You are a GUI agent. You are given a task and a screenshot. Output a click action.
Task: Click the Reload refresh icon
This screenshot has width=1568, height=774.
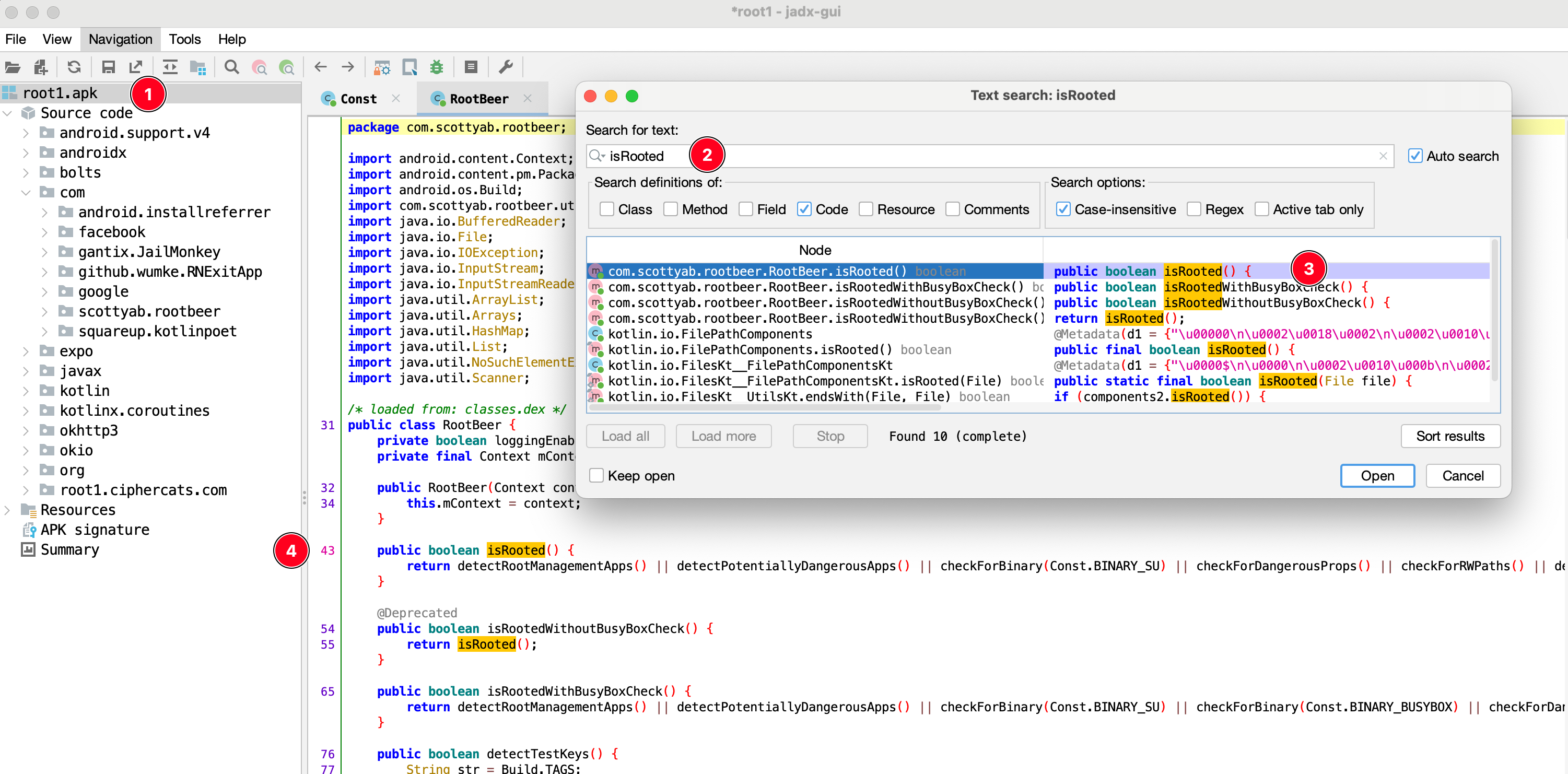pyautogui.click(x=74, y=67)
